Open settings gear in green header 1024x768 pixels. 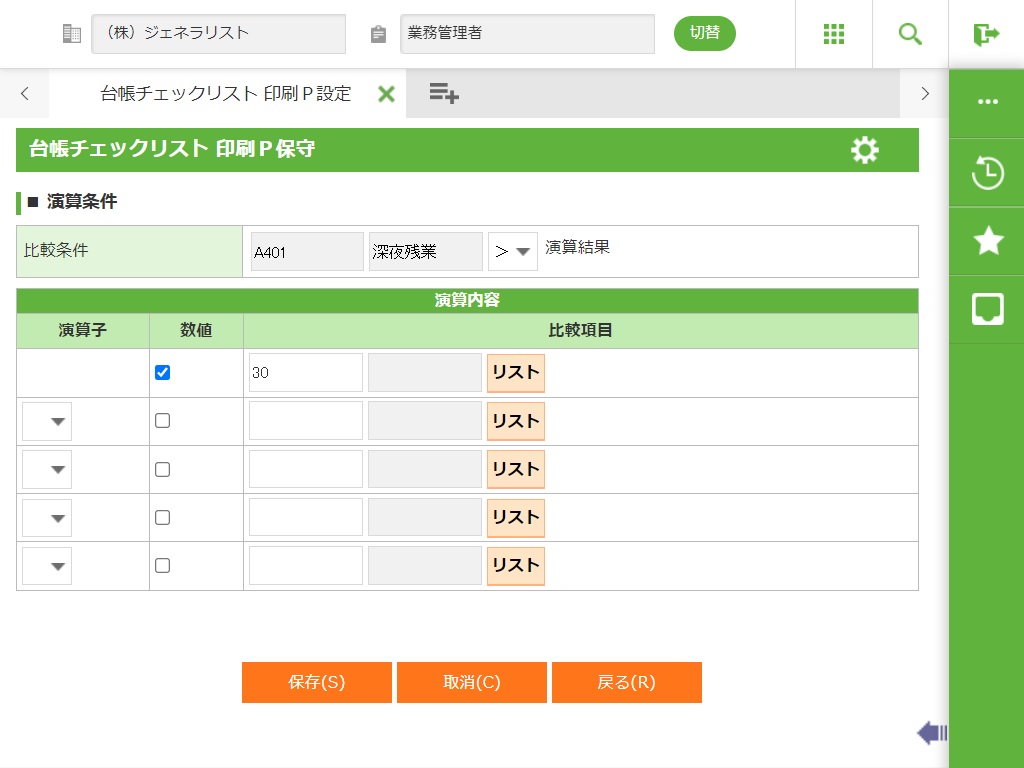coord(864,150)
